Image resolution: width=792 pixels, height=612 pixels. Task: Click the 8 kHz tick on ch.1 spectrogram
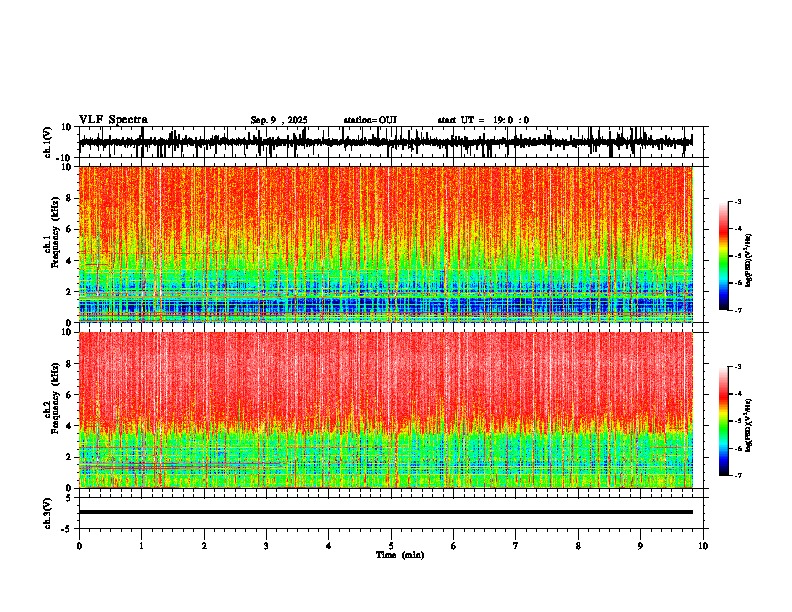(x=70, y=198)
